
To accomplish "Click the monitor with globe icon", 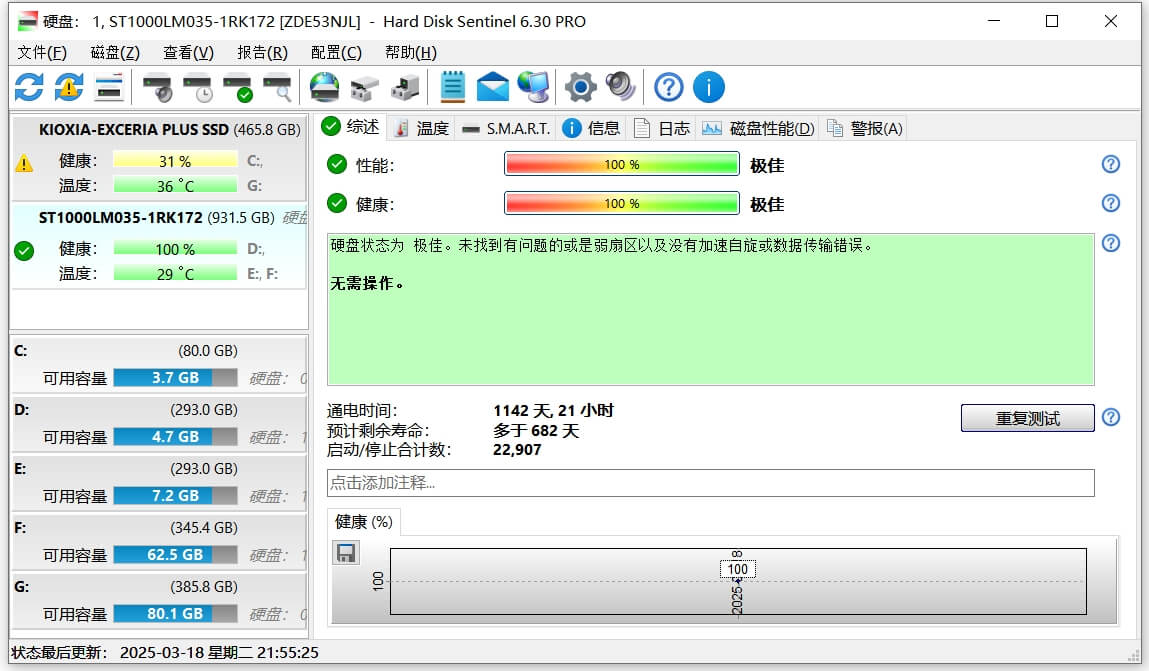I will (533, 87).
